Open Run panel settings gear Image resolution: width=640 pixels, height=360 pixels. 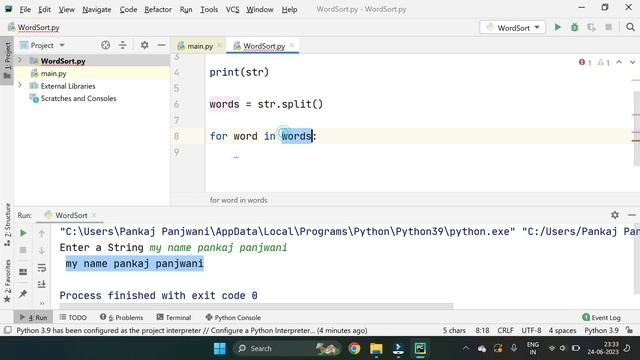[615, 215]
